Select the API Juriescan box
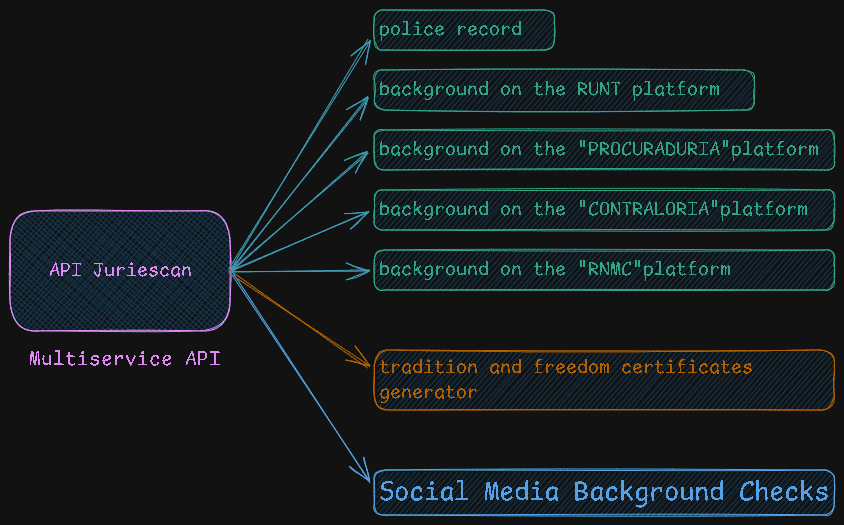Screen dimensions: 844x525 coord(120,270)
